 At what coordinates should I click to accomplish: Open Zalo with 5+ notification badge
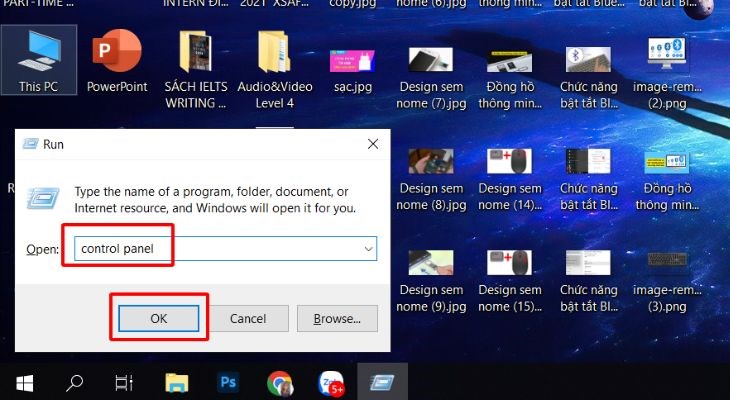click(331, 384)
